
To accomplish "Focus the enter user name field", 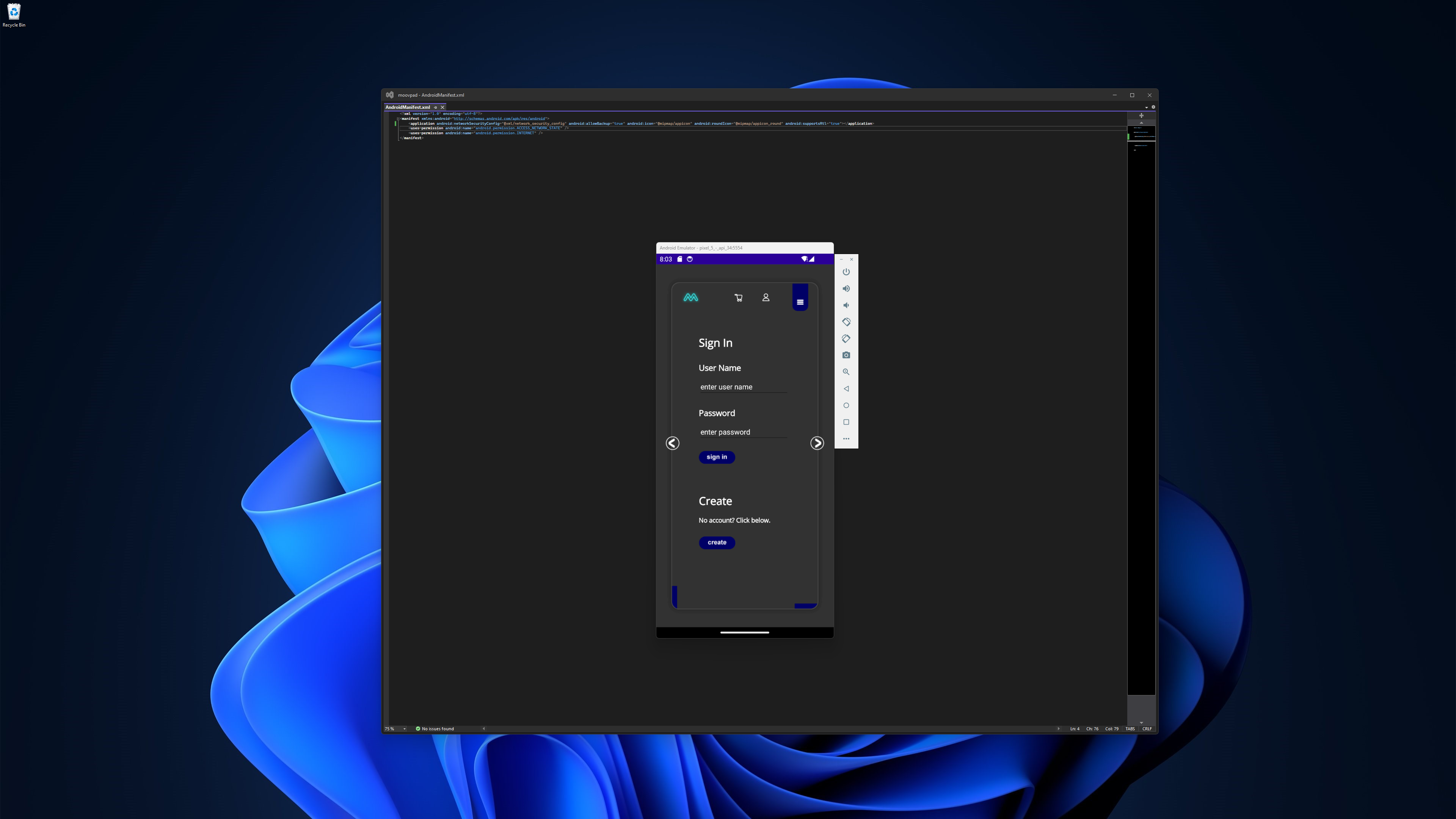I will pyautogui.click(x=743, y=387).
